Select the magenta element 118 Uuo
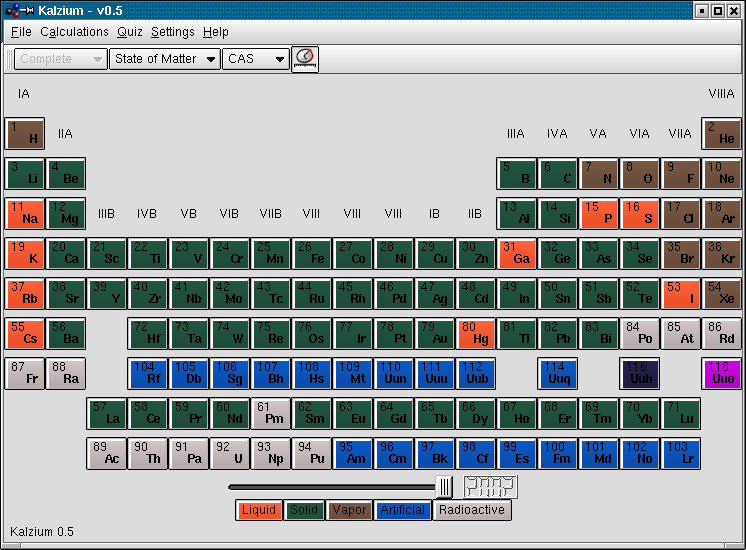 [x=721, y=373]
